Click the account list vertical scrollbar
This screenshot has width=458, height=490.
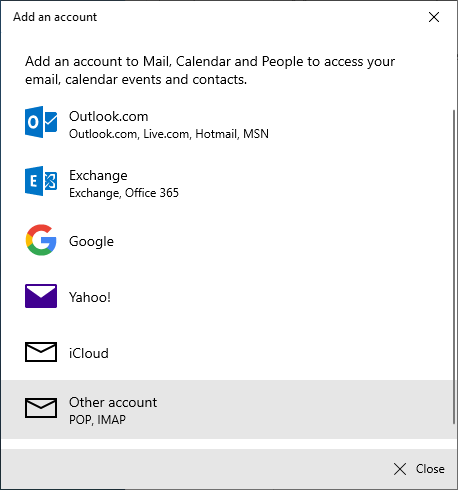coord(454,267)
